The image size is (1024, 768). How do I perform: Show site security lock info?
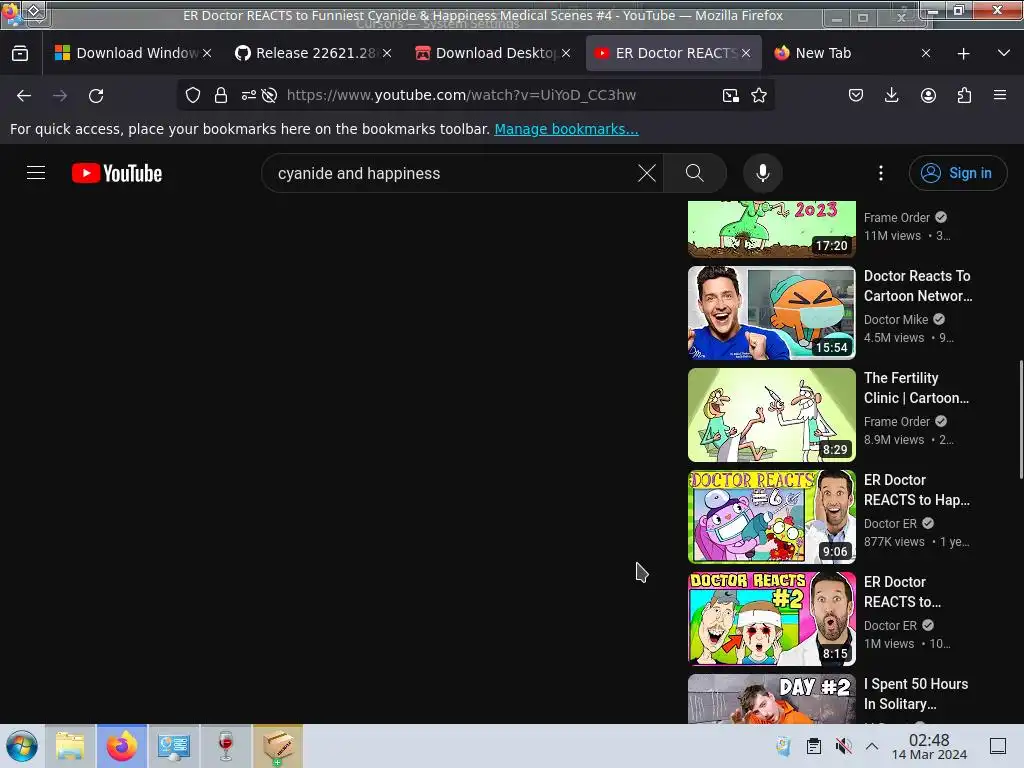point(221,95)
